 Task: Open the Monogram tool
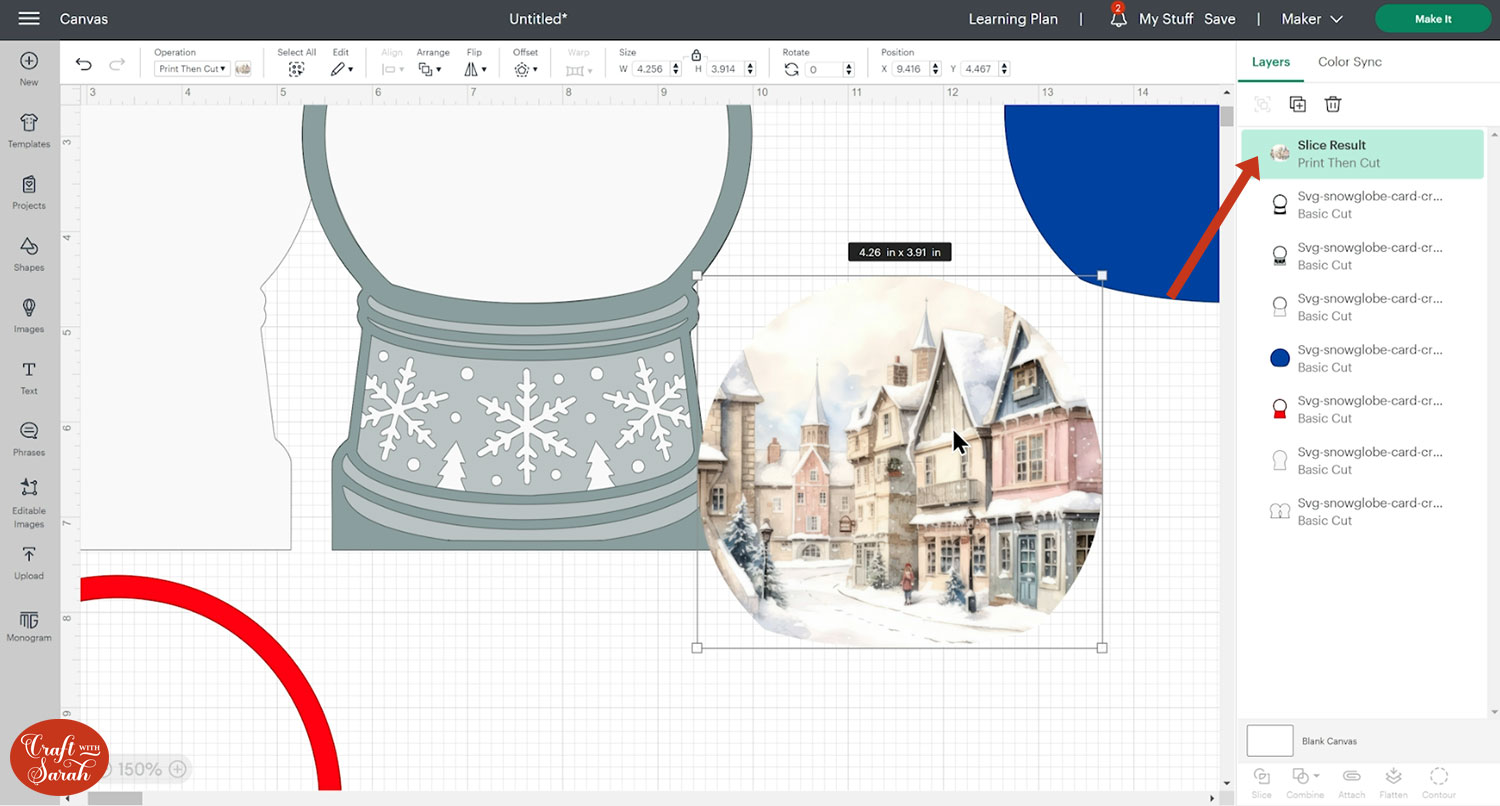coord(29,625)
